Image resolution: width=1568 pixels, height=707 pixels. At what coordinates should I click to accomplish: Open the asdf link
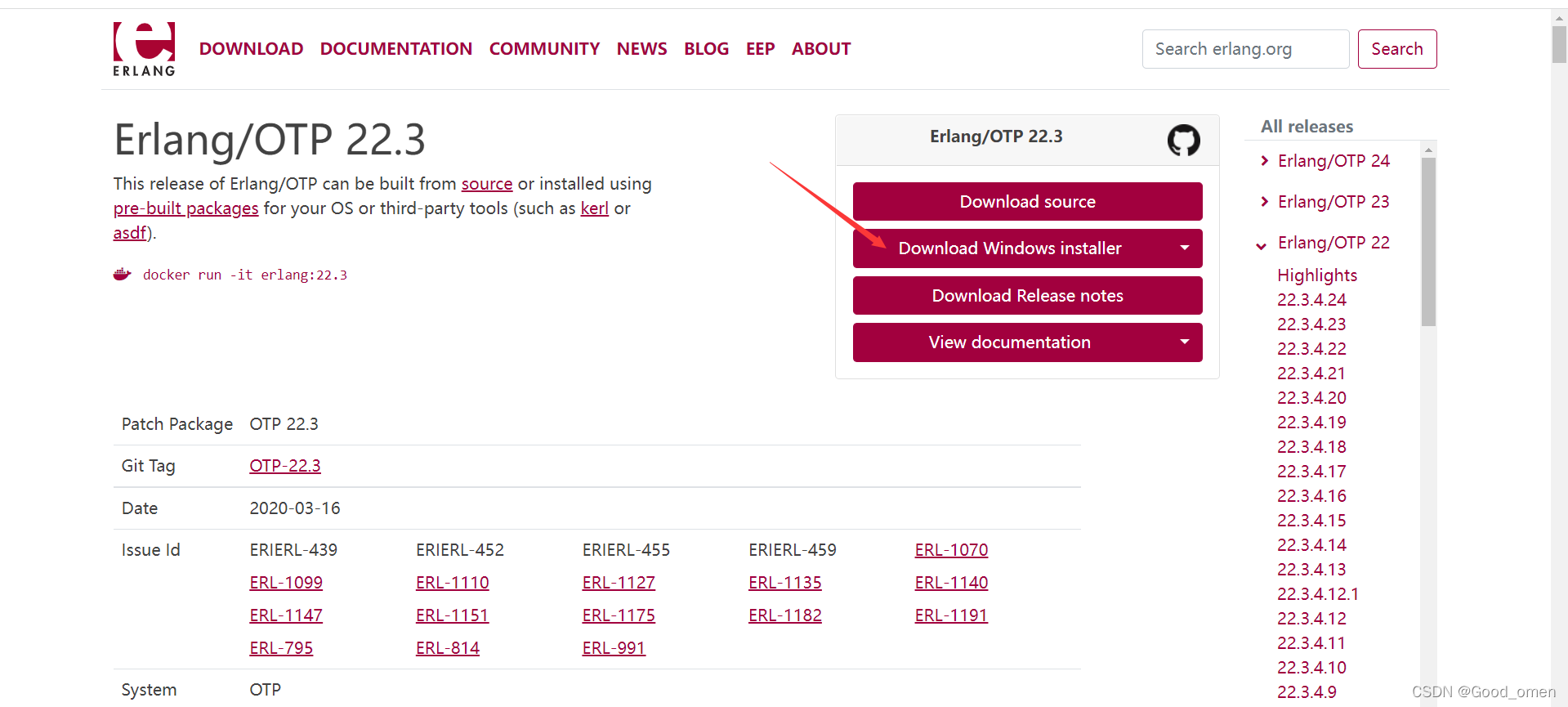pos(130,233)
